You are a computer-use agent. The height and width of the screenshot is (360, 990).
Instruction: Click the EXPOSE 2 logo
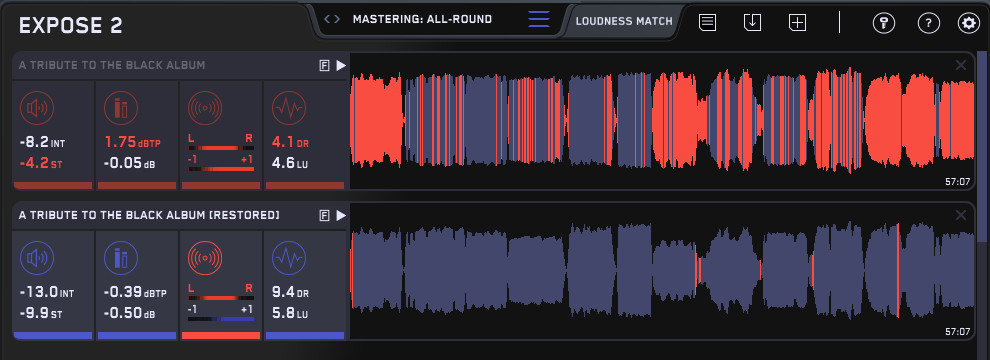click(x=71, y=25)
